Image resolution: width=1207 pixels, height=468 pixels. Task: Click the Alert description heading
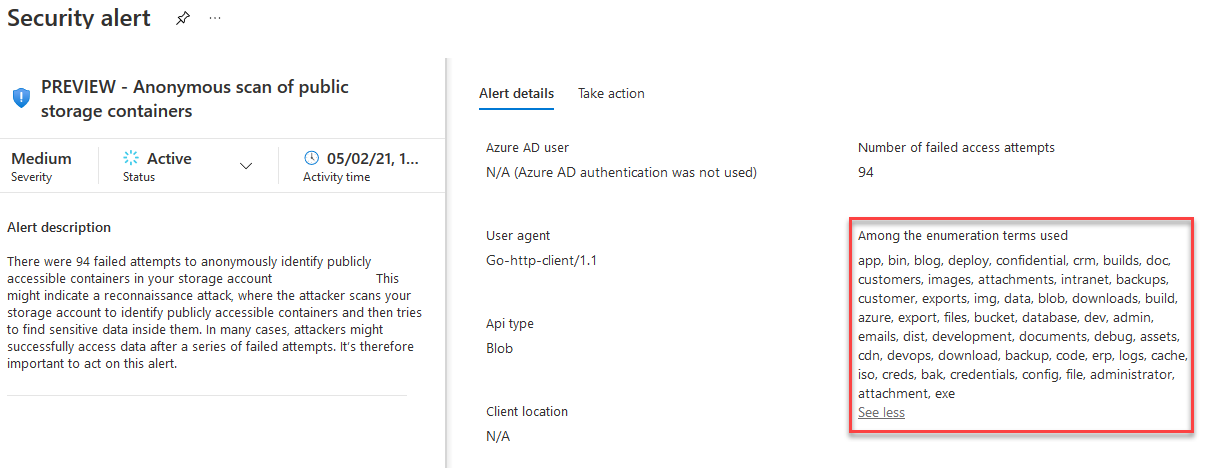pyautogui.click(x=59, y=227)
